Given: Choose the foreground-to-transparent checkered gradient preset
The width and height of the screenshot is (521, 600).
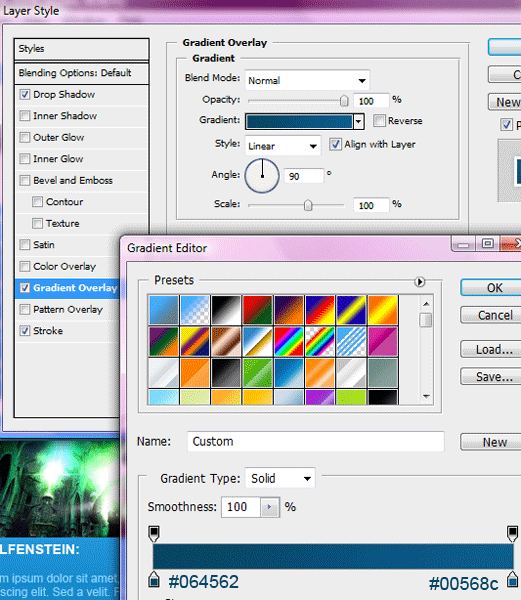Looking at the screenshot, I should 195,310.
